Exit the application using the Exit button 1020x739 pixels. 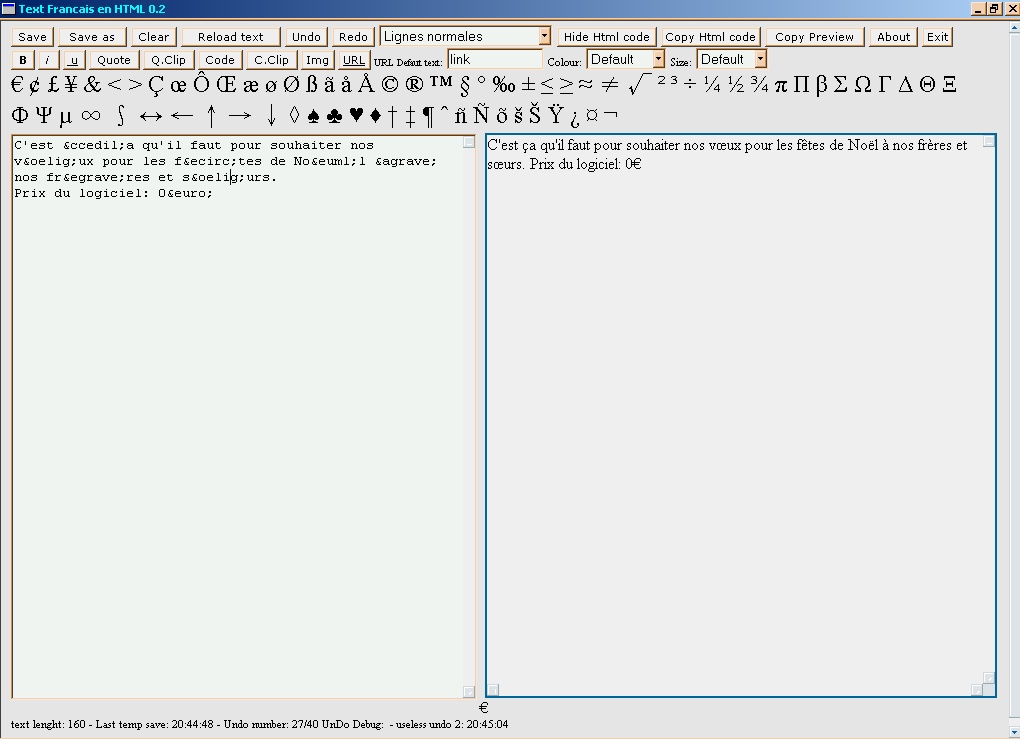click(x=937, y=37)
